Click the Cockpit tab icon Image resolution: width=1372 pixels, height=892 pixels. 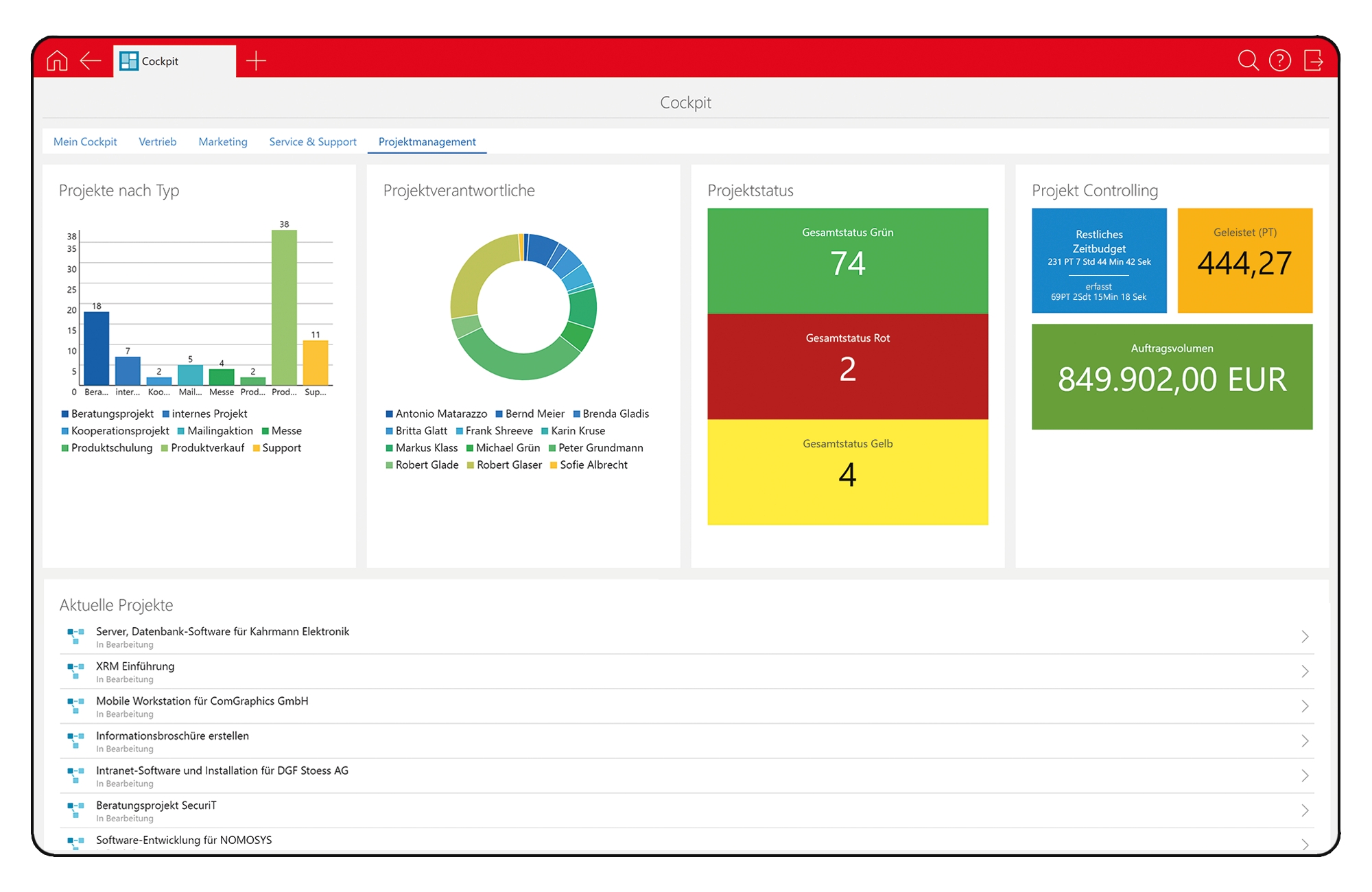128,61
